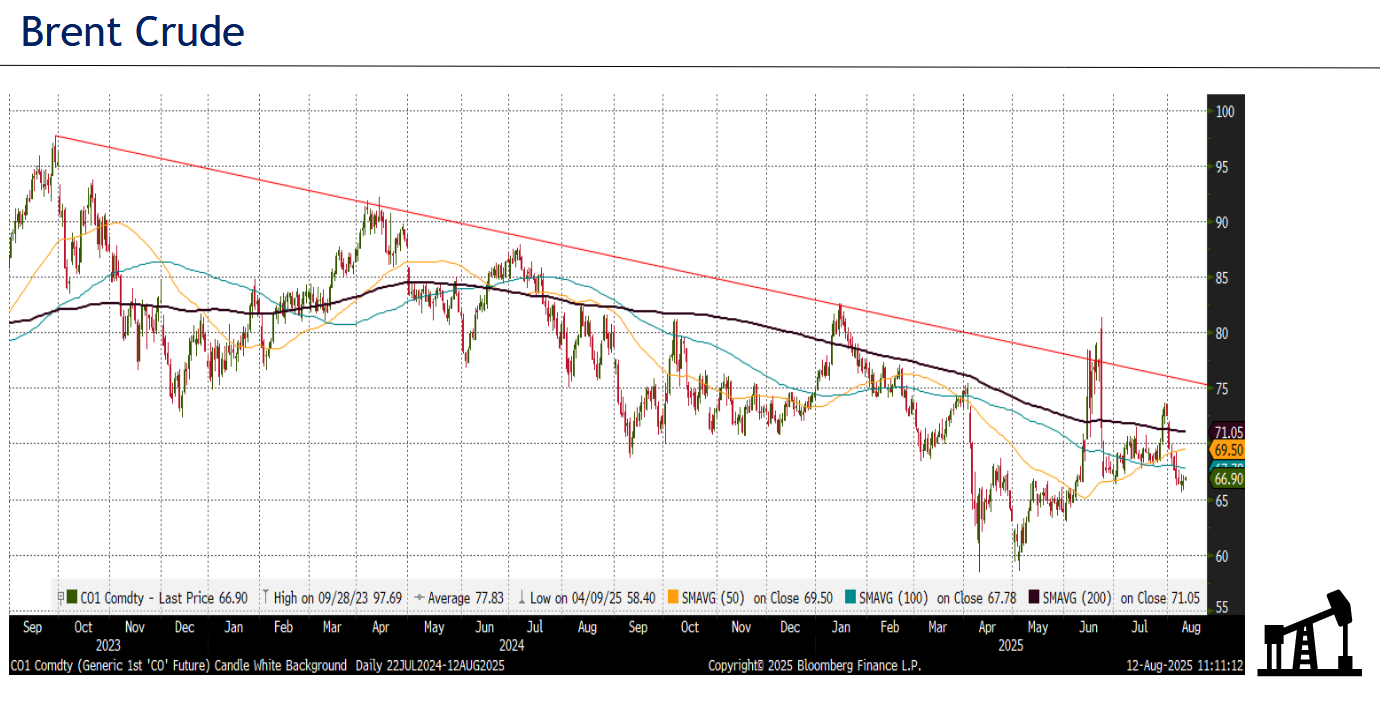
Task: Click the legend expand box before CO1 Comdty
Action: tap(61, 597)
